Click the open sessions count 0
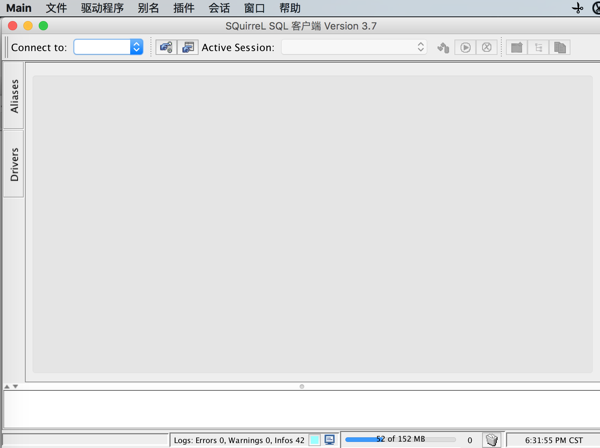The height and width of the screenshot is (448, 600). point(470,440)
